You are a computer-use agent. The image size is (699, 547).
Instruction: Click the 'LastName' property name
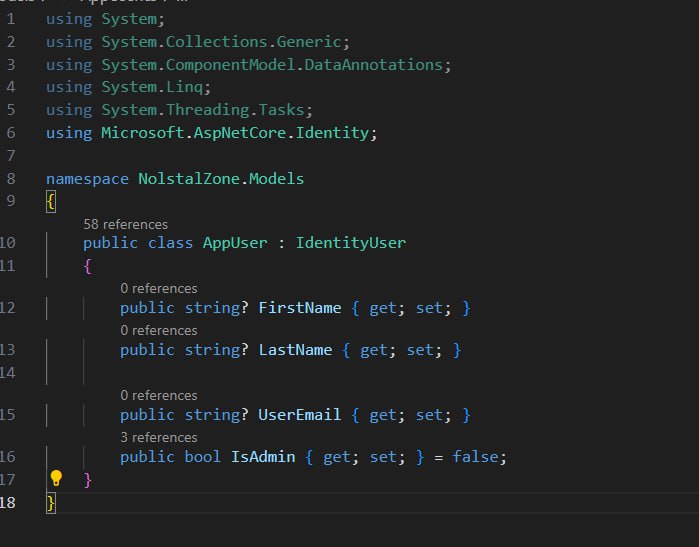pyautogui.click(x=295, y=350)
